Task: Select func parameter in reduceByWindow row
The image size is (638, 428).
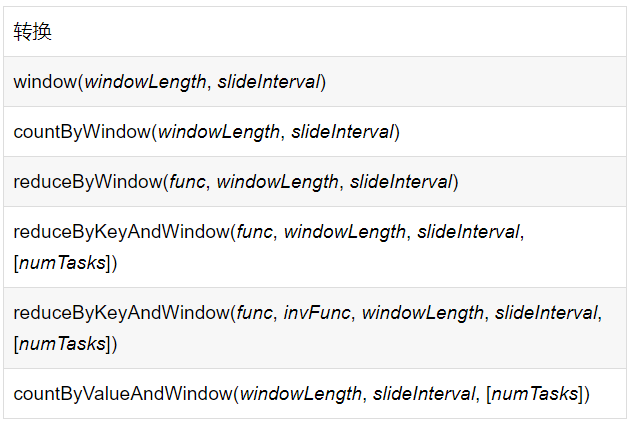Action: point(187,182)
